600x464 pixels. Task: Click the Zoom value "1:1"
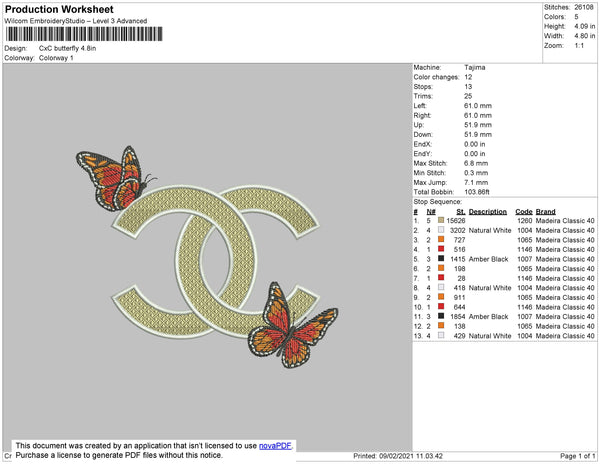tap(579, 46)
